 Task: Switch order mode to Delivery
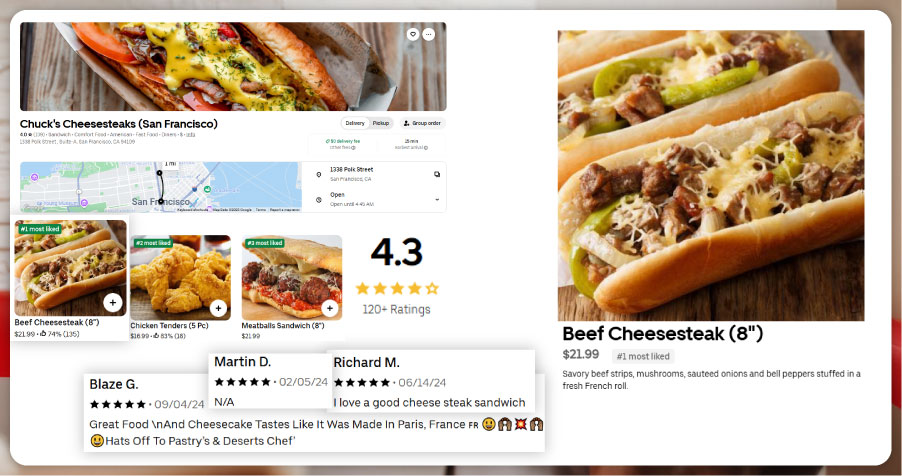click(355, 123)
